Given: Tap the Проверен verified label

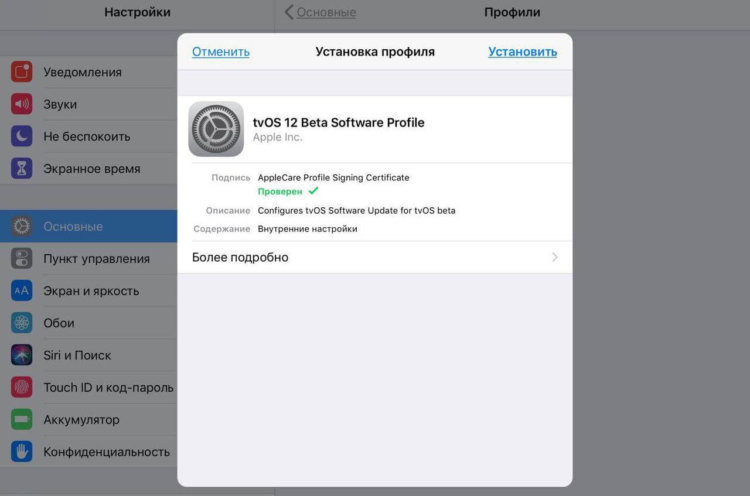Looking at the screenshot, I should pos(280,191).
